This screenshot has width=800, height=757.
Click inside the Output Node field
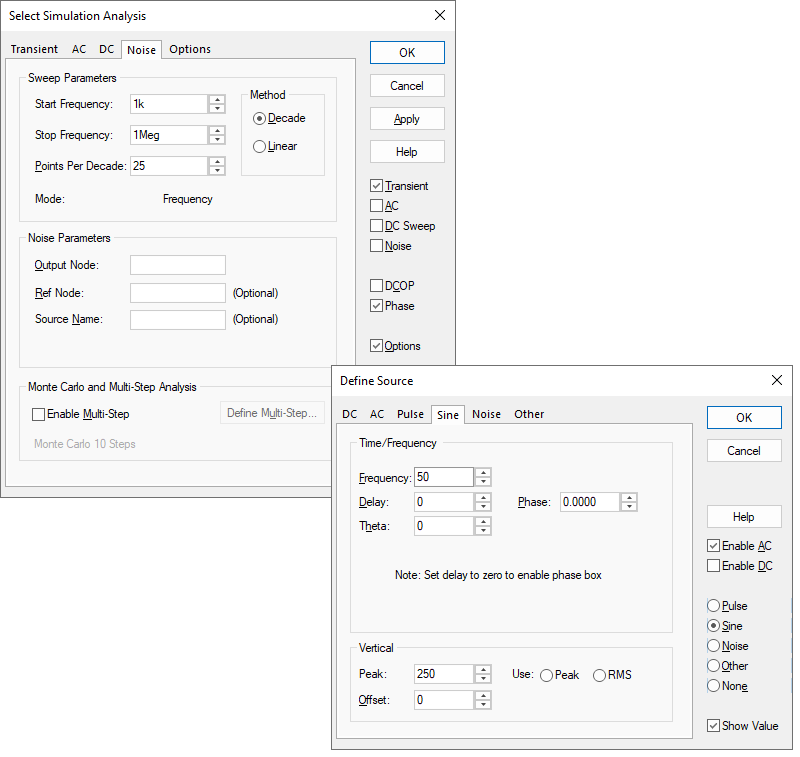(x=177, y=265)
